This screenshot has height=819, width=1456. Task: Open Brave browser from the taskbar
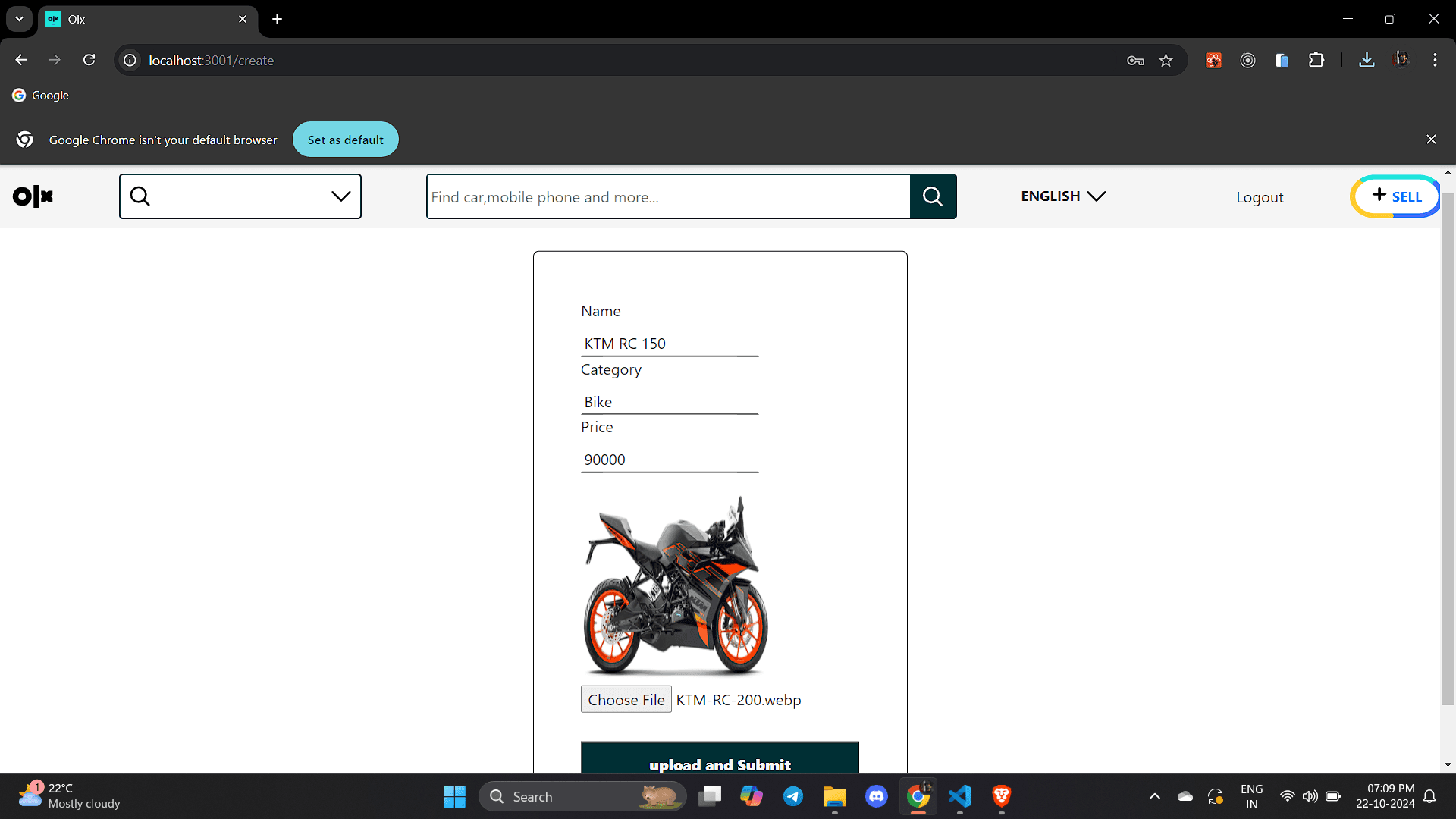tap(1002, 796)
